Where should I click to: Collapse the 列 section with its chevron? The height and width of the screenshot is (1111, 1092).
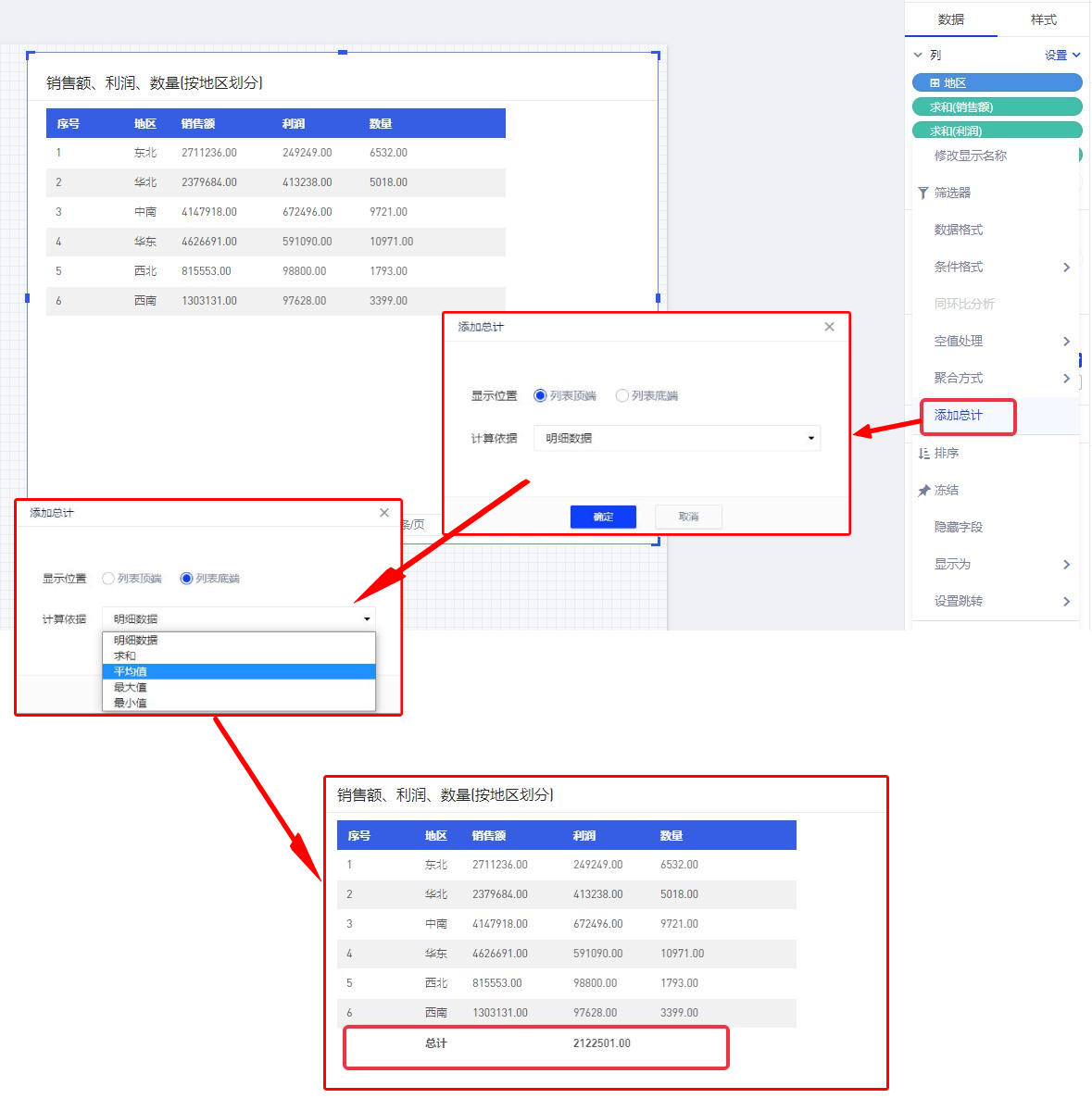coord(918,56)
